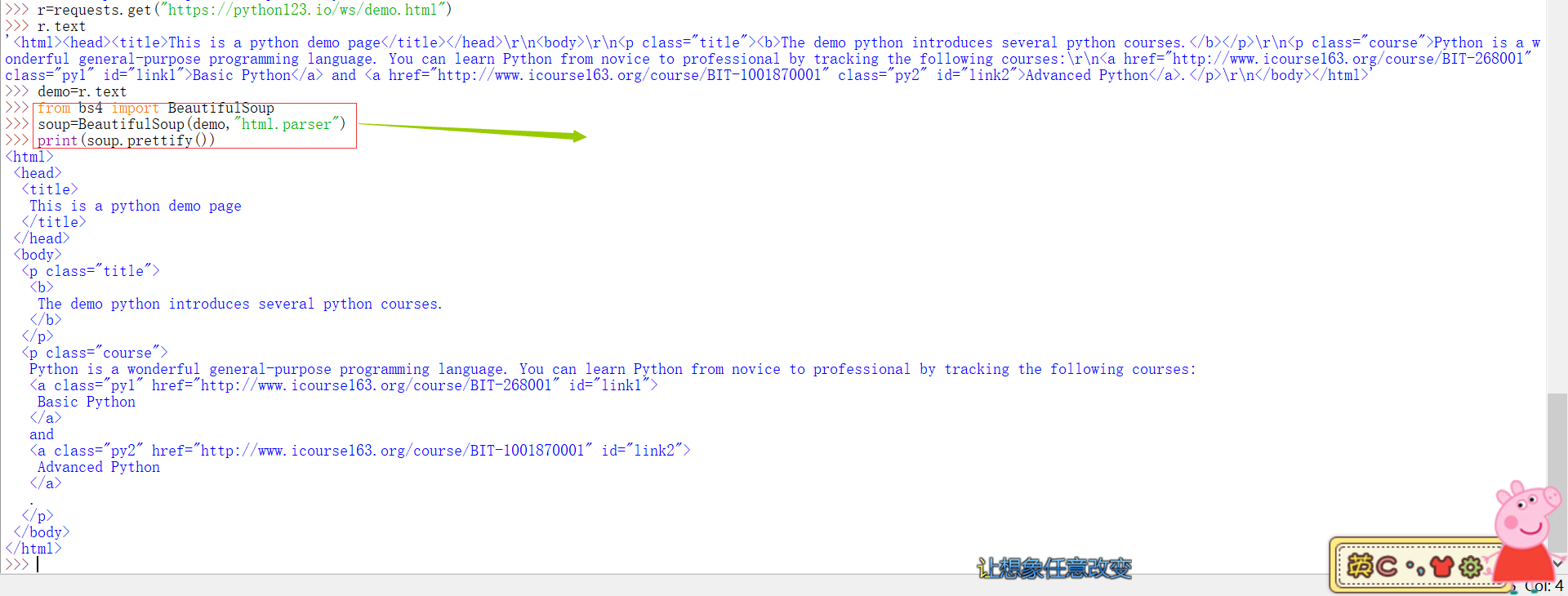This screenshot has width=1568, height=596.
Task: Toggle the crescent half-width mode icon
Action: tap(1387, 566)
